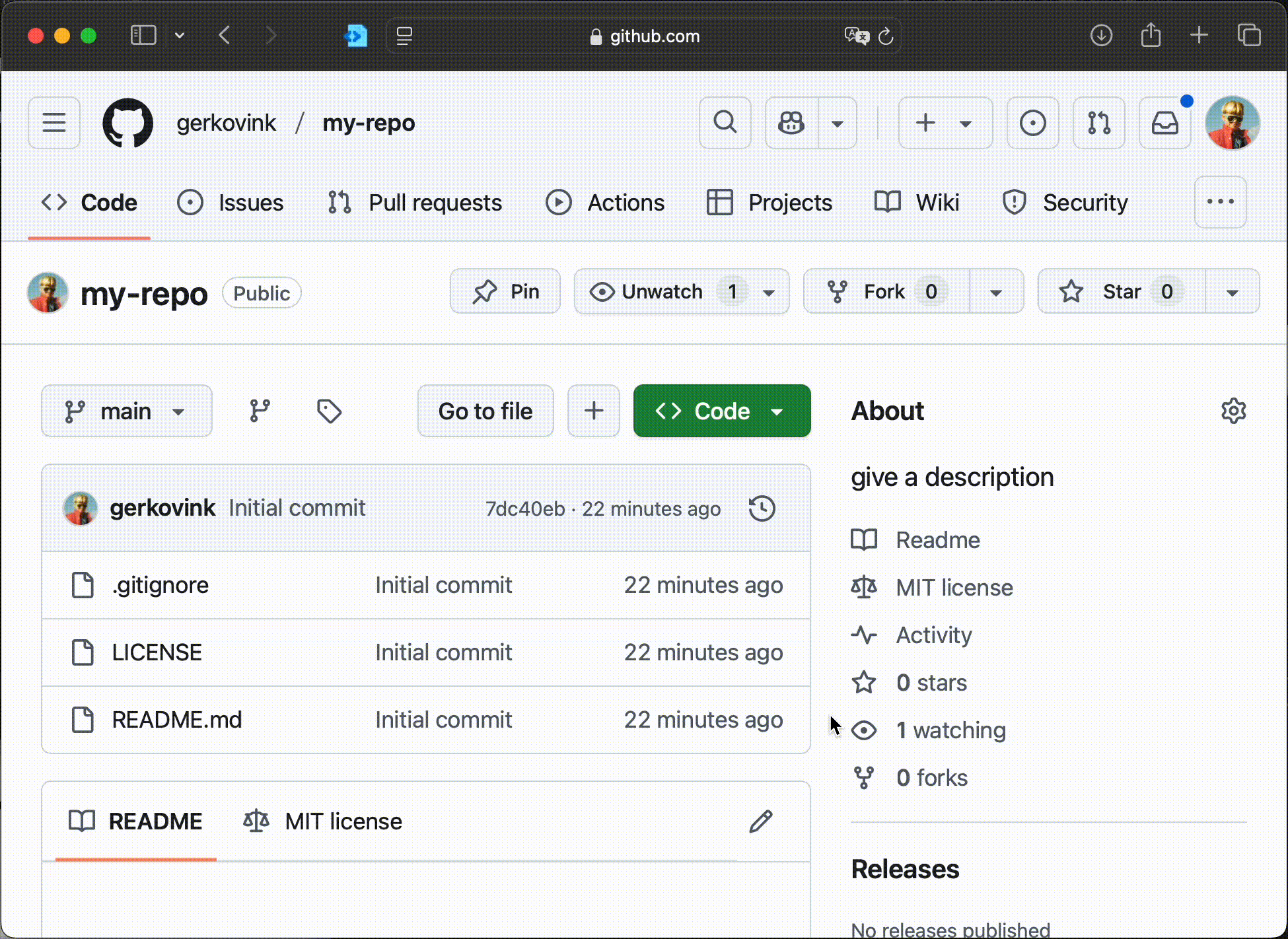Image resolution: width=1288 pixels, height=939 pixels.
Task: Go back in Safari
Action: click(x=225, y=36)
